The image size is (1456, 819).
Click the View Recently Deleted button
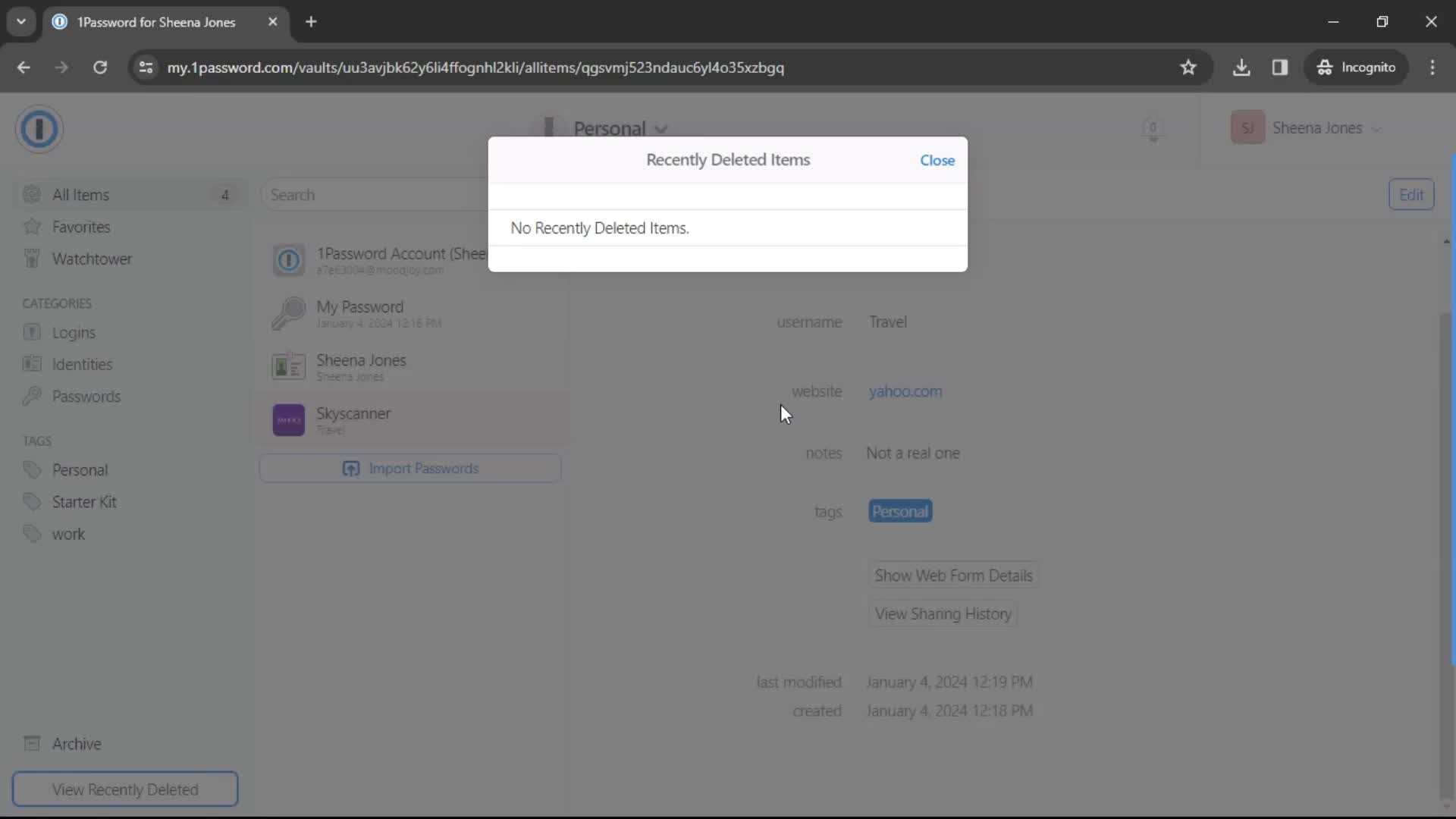[124, 789]
